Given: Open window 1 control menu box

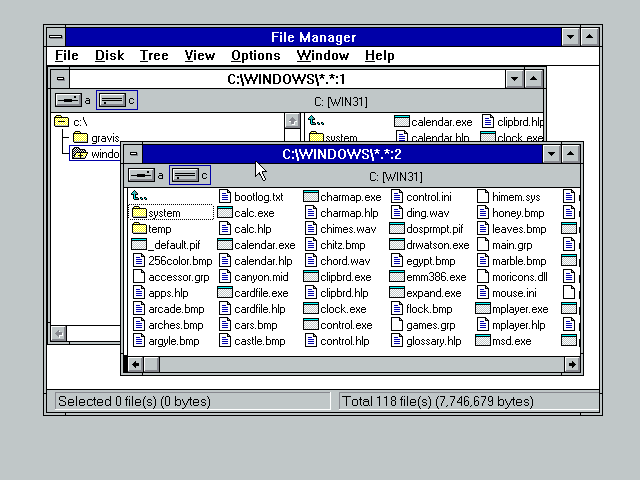Looking at the screenshot, I should [x=60, y=78].
